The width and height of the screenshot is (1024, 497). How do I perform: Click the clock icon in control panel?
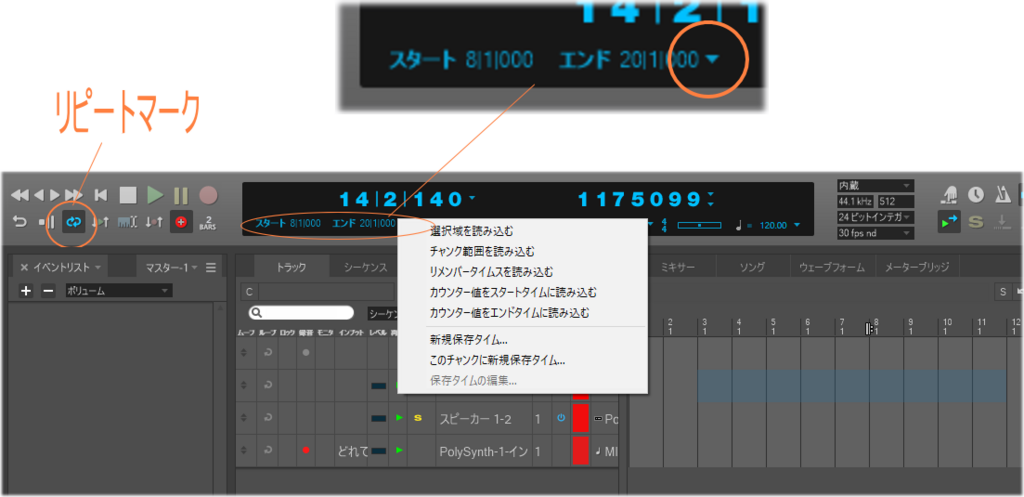976,194
